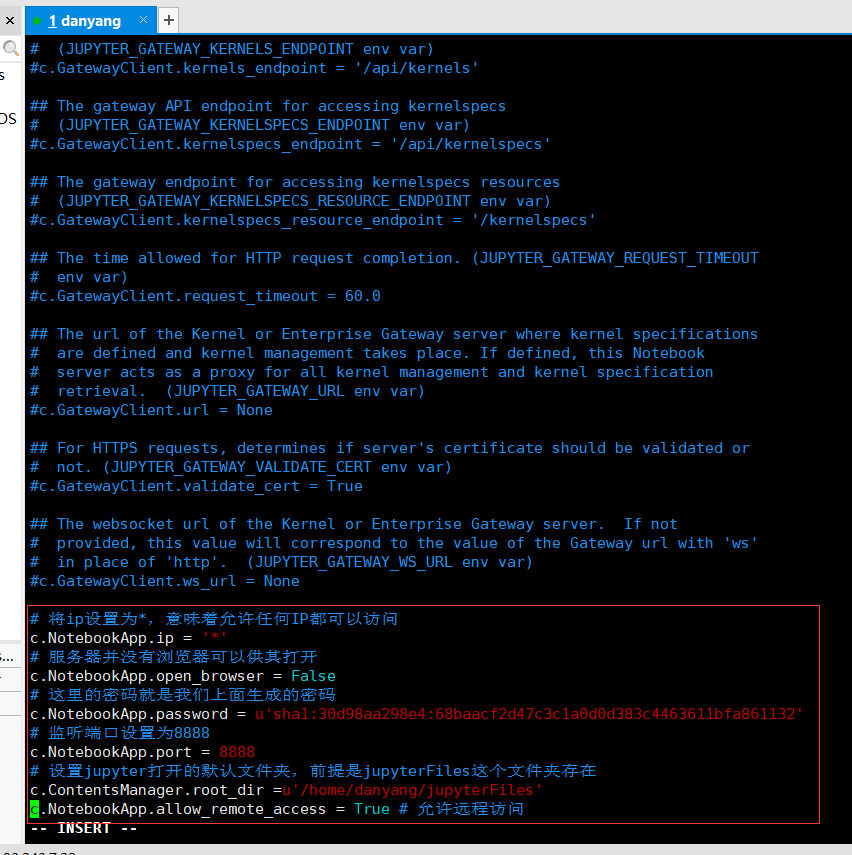Click '#c.GatewayClient.kernelspecs_endpoint' setting line
Viewport: 852px width, 855px height.
[290, 144]
